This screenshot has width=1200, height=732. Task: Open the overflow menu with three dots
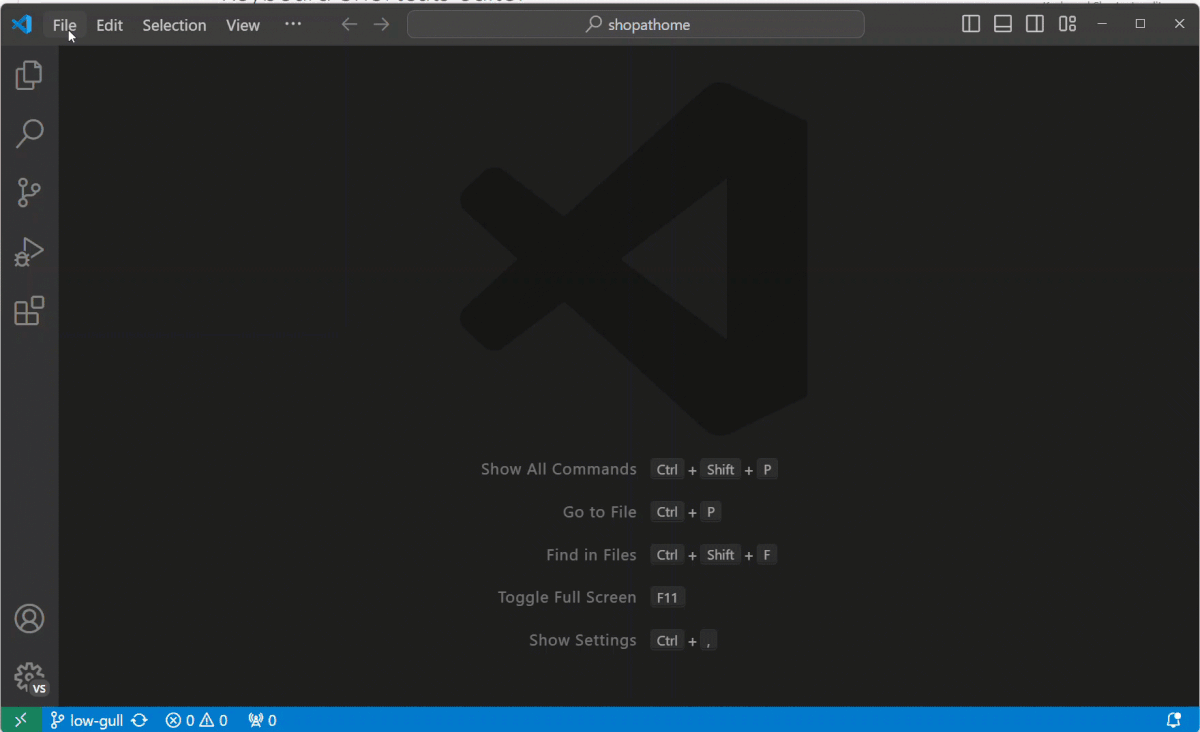tap(293, 24)
